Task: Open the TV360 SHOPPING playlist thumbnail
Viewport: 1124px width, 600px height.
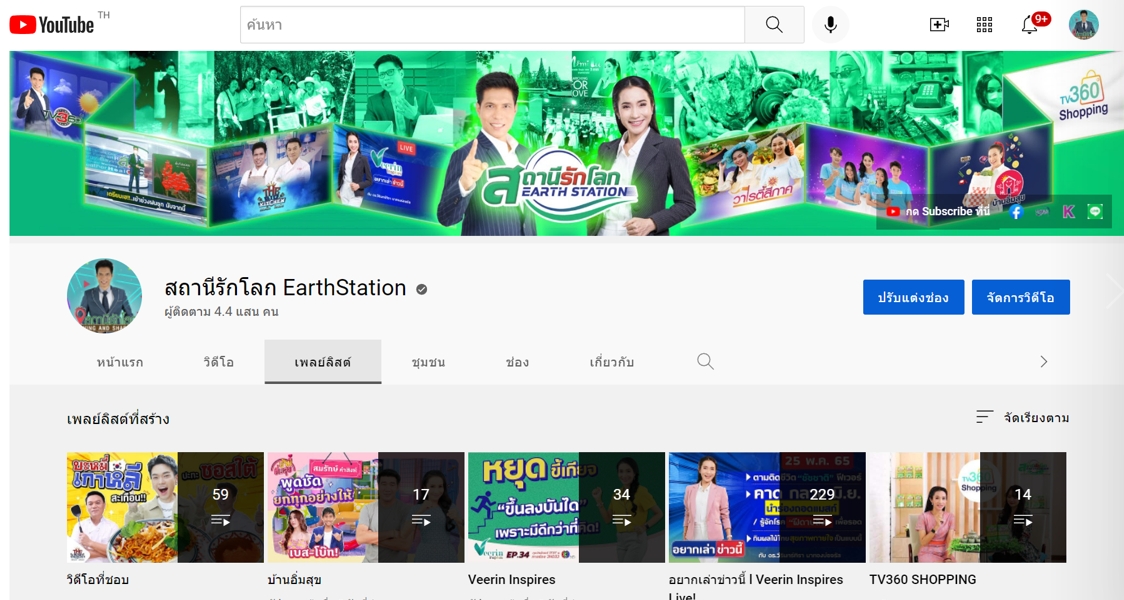Action: point(968,507)
